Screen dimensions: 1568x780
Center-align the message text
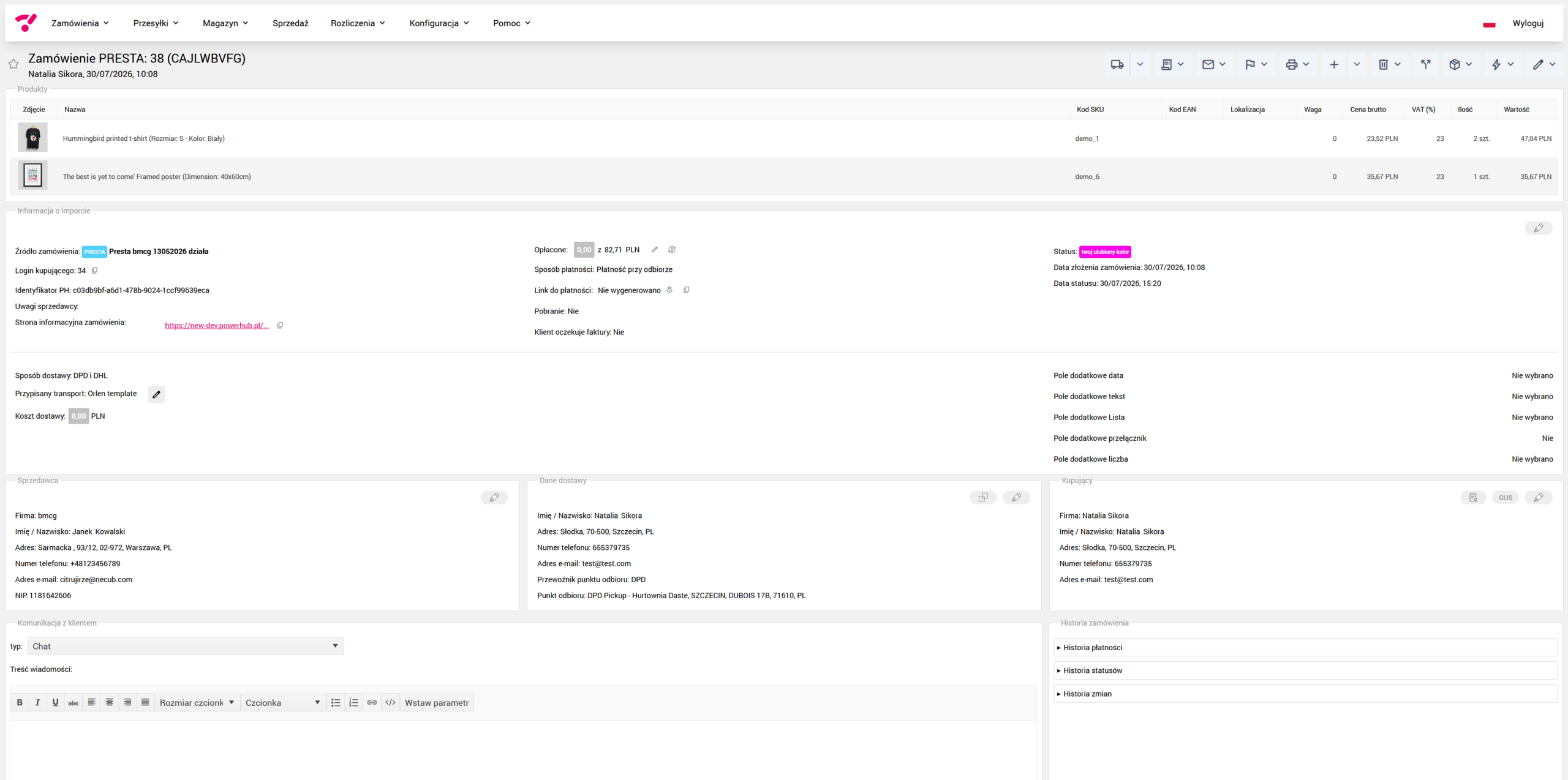click(x=110, y=703)
